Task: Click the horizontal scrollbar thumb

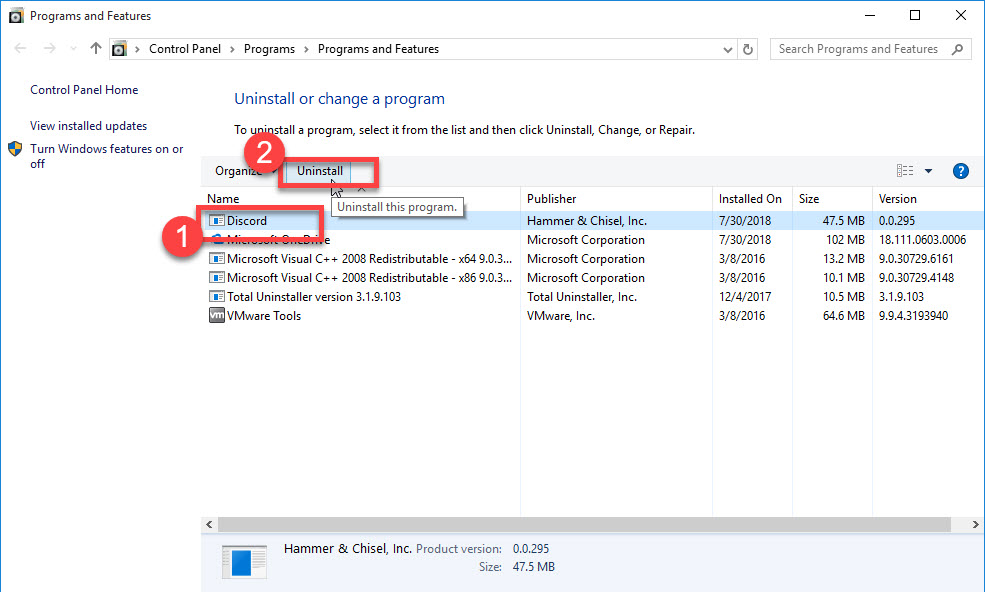Action: [584, 524]
